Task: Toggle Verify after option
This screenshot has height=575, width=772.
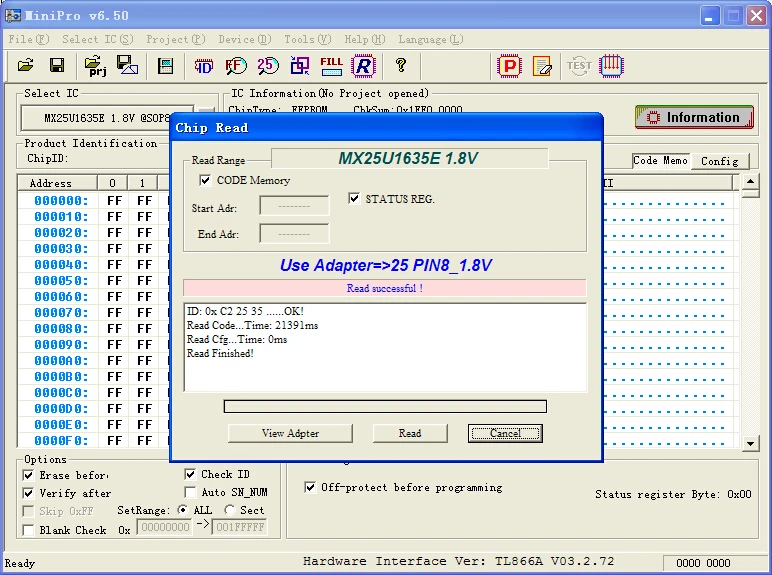Action: [29, 493]
